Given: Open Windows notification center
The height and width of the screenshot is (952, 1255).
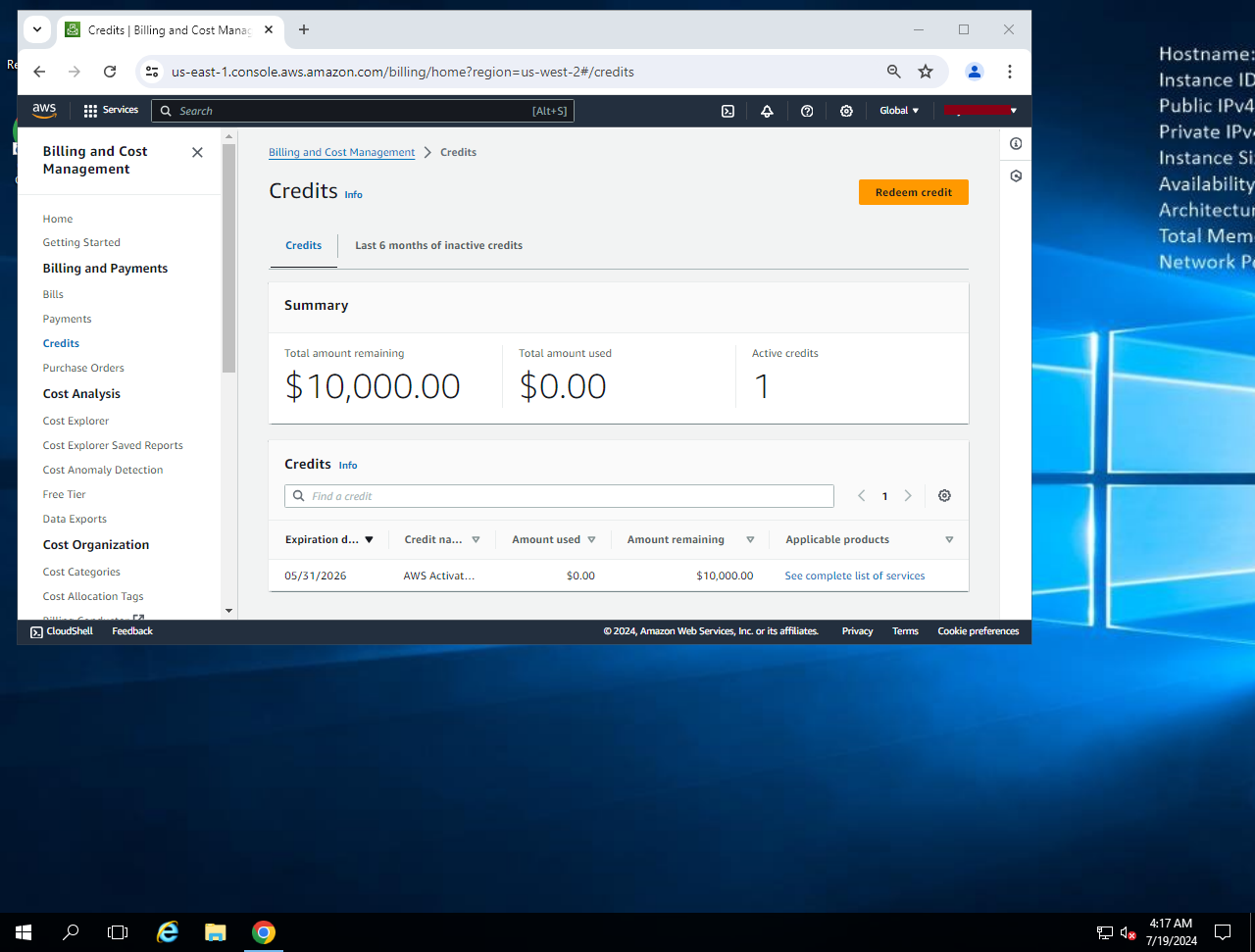Looking at the screenshot, I should [x=1223, y=932].
